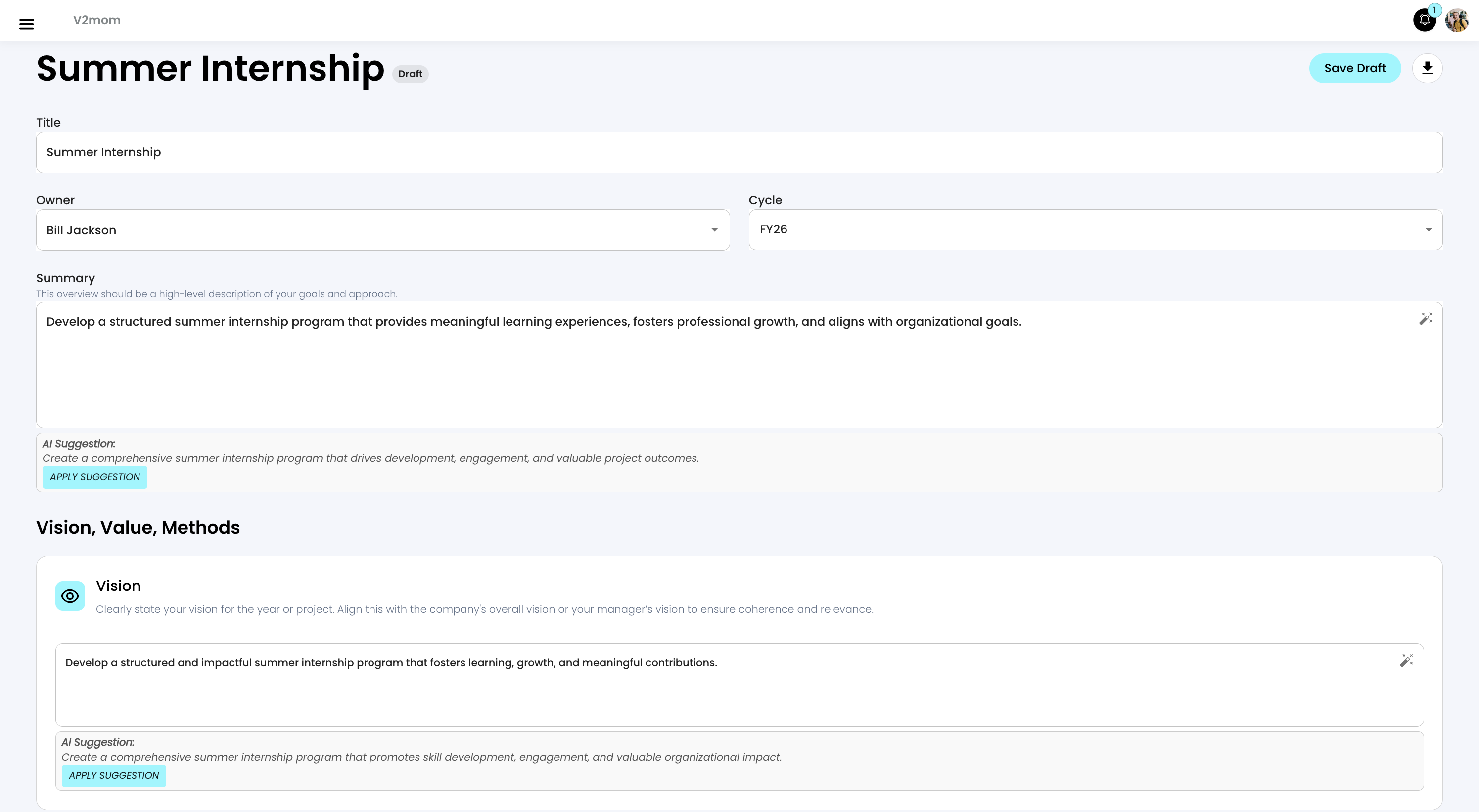Click the Draft status badge
Image resolution: width=1479 pixels, height=812 pixels.
pos(410,74)
